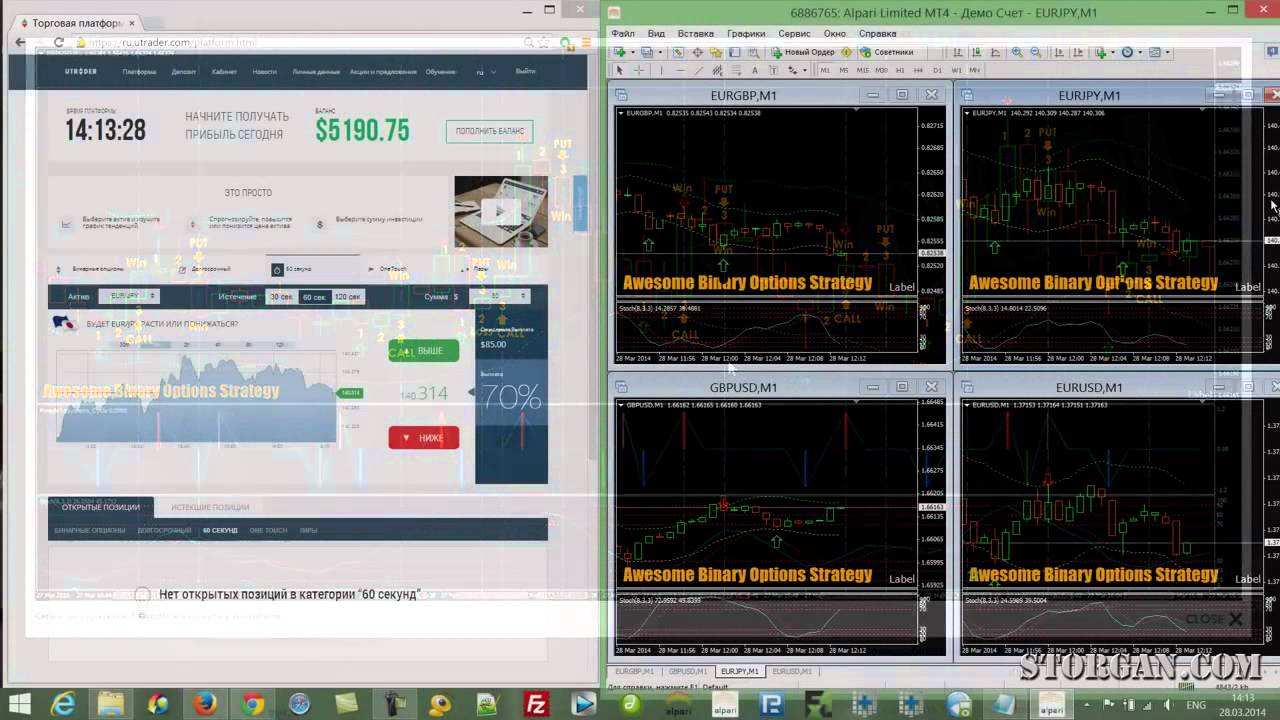
Task: Open the Вставка menu
Action: [695, 33]
